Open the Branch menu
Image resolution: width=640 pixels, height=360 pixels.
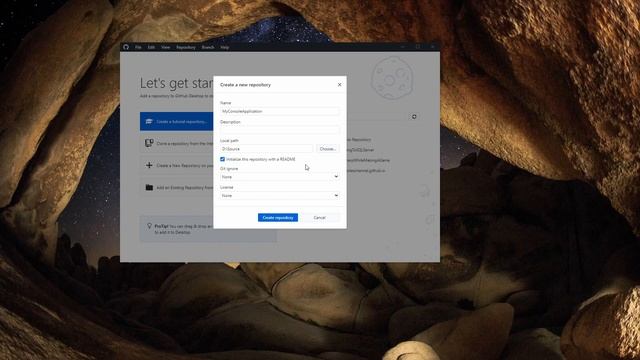pos(208,47)
